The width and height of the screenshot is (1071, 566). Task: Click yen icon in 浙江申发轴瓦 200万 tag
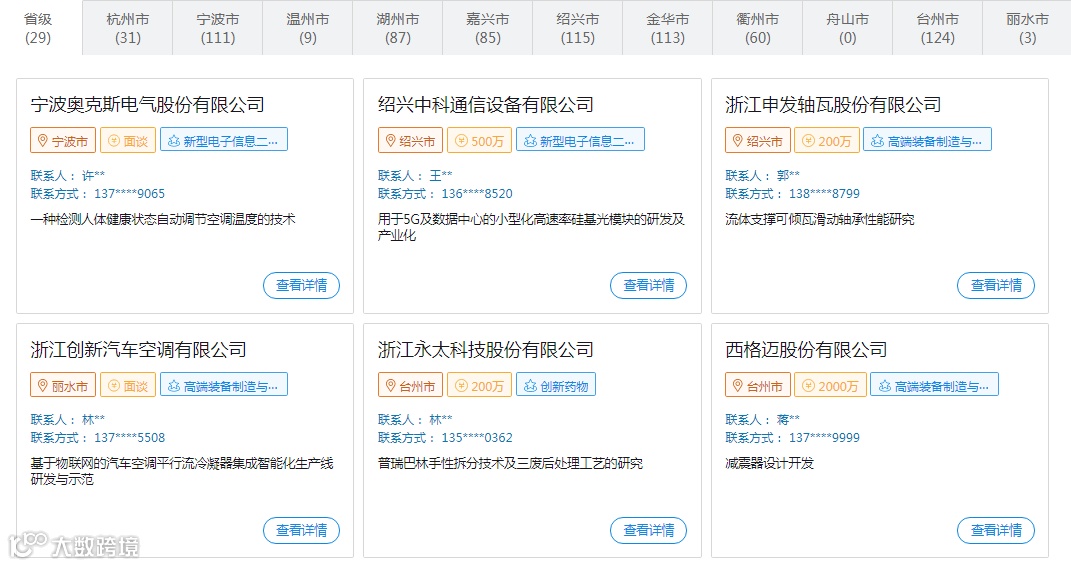pos(809,141)
